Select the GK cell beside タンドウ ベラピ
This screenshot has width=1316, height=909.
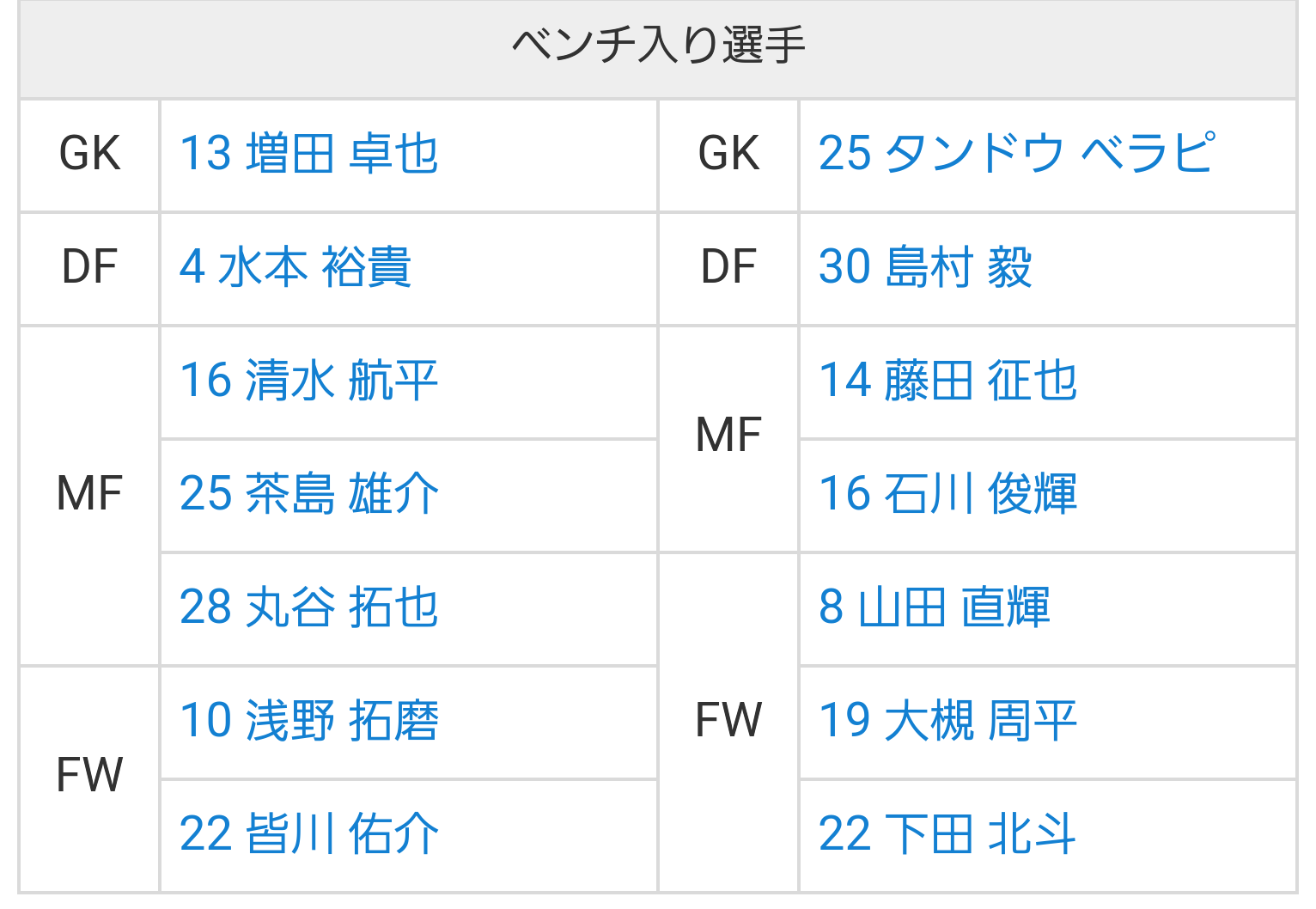point(728,155)
